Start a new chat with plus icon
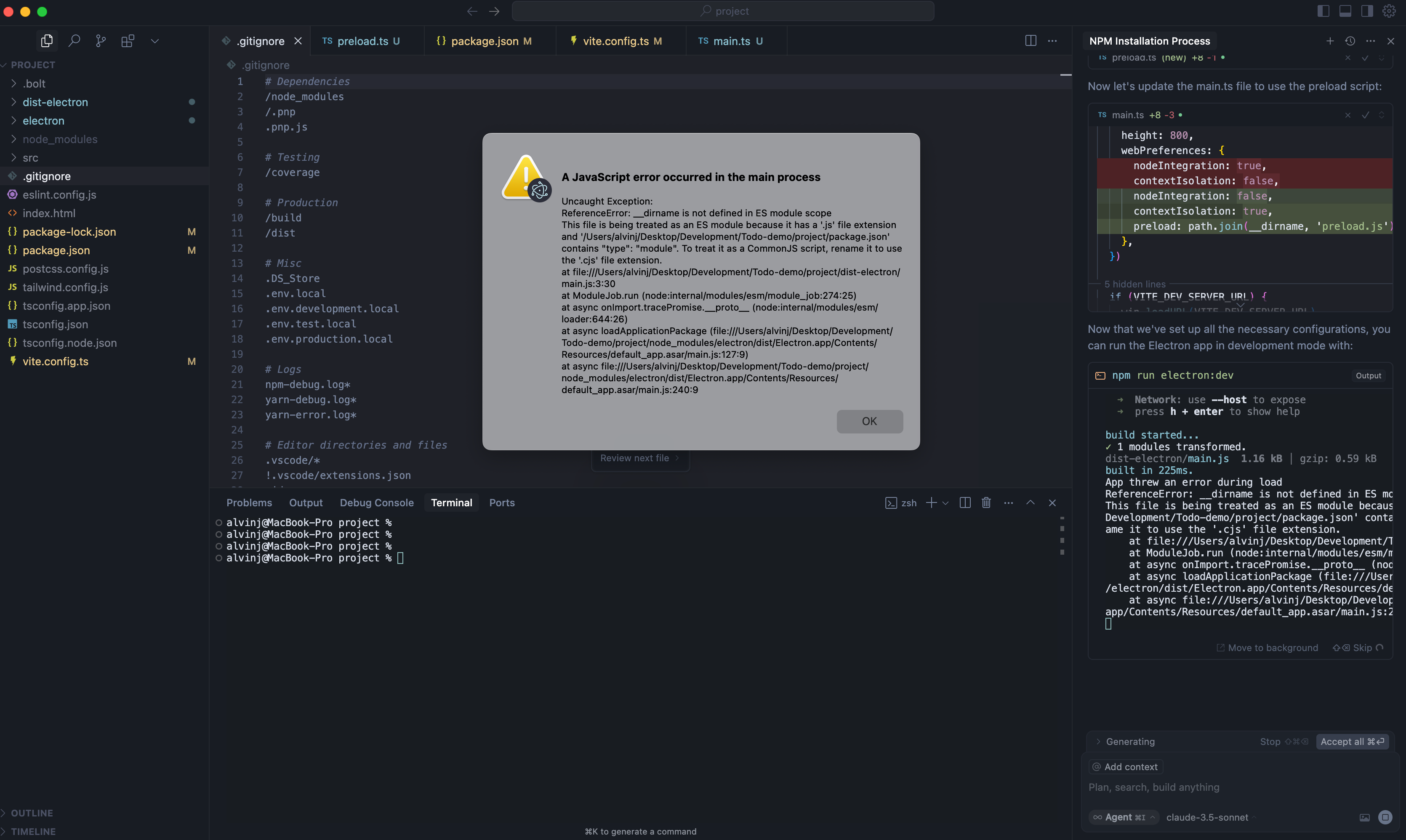 (x=1329, y=41)
